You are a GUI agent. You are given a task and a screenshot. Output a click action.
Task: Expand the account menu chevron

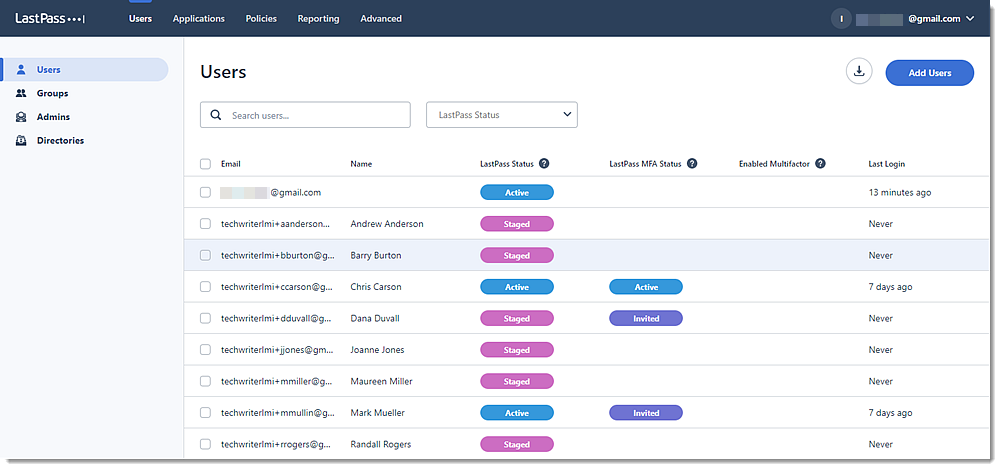[x=970, y=18]
